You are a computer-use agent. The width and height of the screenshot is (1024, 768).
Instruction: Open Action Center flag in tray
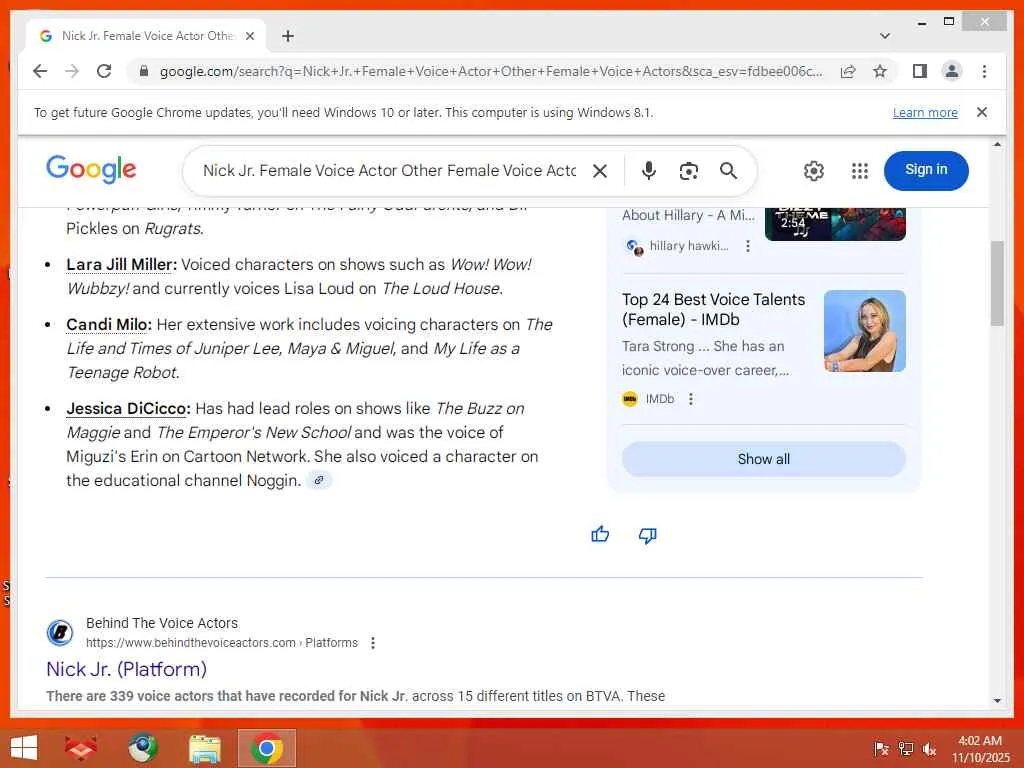pyautogui.click(x=881, y=749)
